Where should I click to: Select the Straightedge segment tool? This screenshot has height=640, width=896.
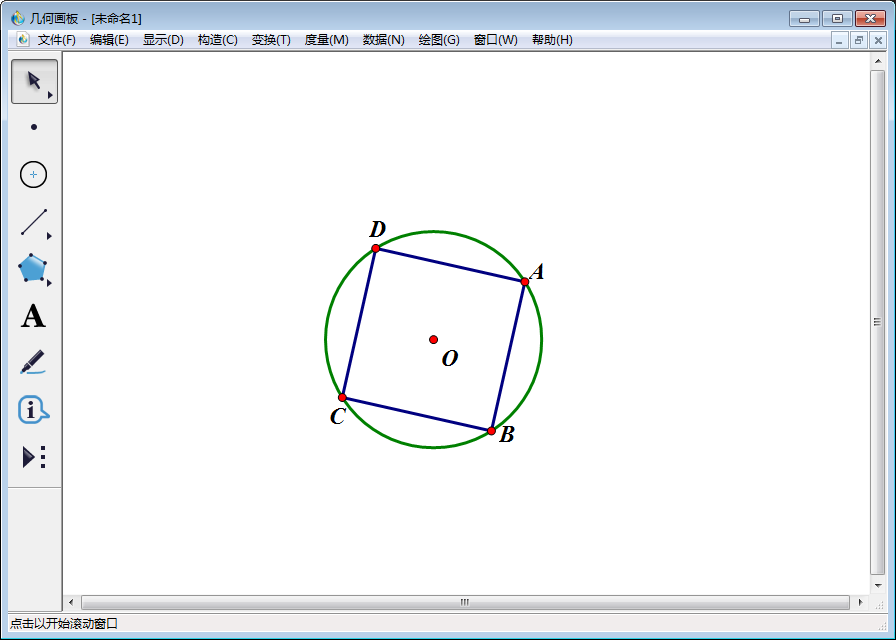(34, 222)
